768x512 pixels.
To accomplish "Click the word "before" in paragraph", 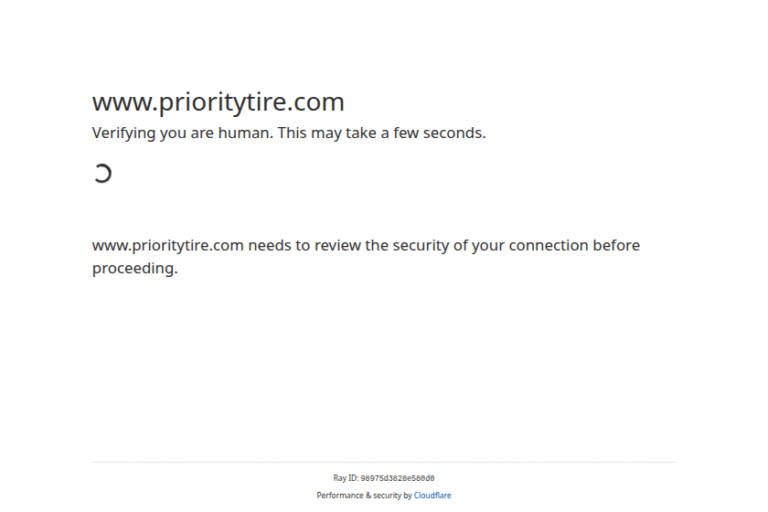I will point(616,246).
